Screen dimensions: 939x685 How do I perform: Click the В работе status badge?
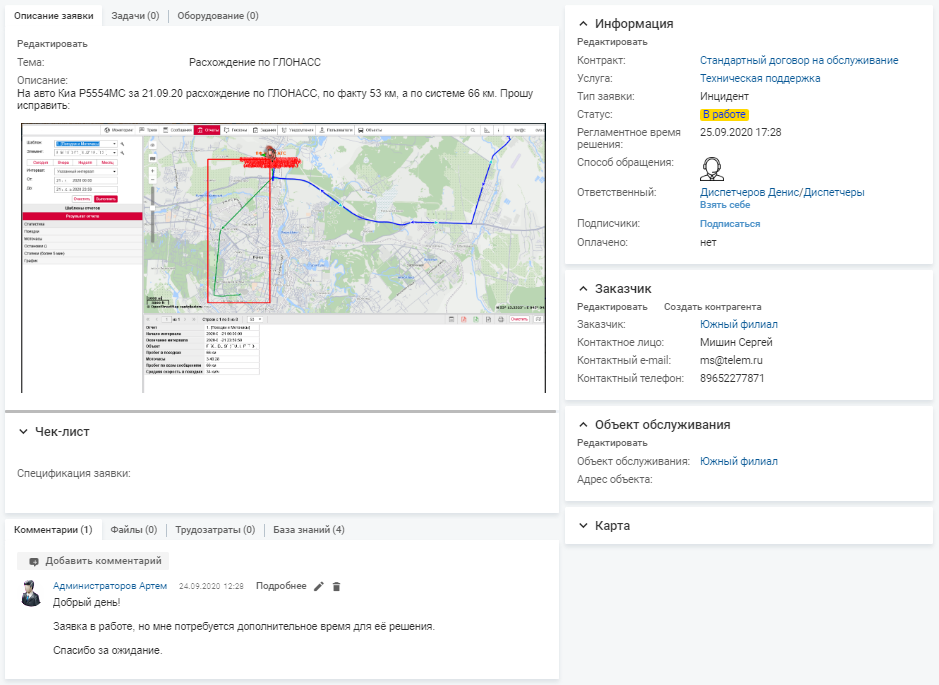click(x=724, y=114)
